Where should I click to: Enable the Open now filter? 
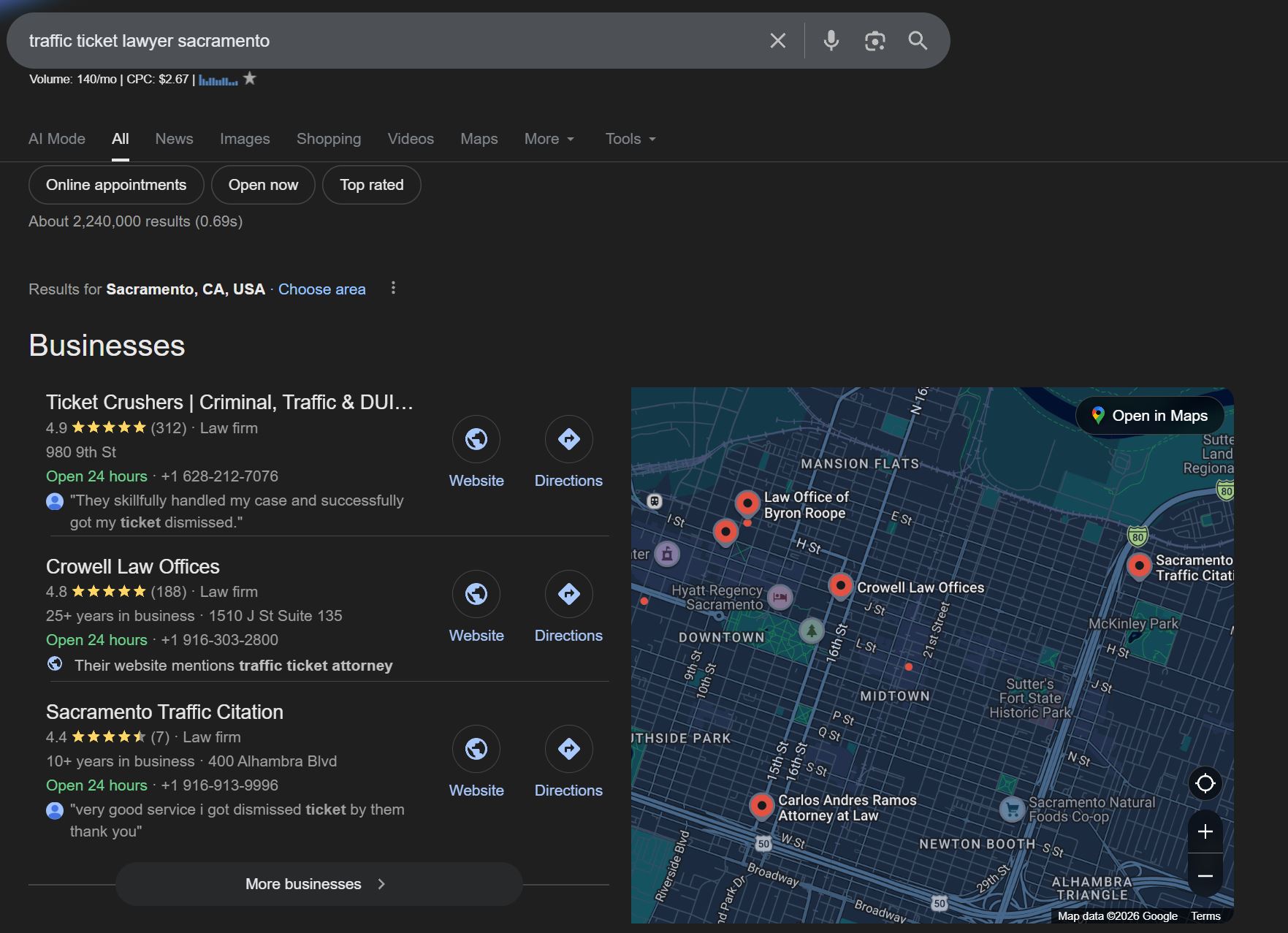263,184
